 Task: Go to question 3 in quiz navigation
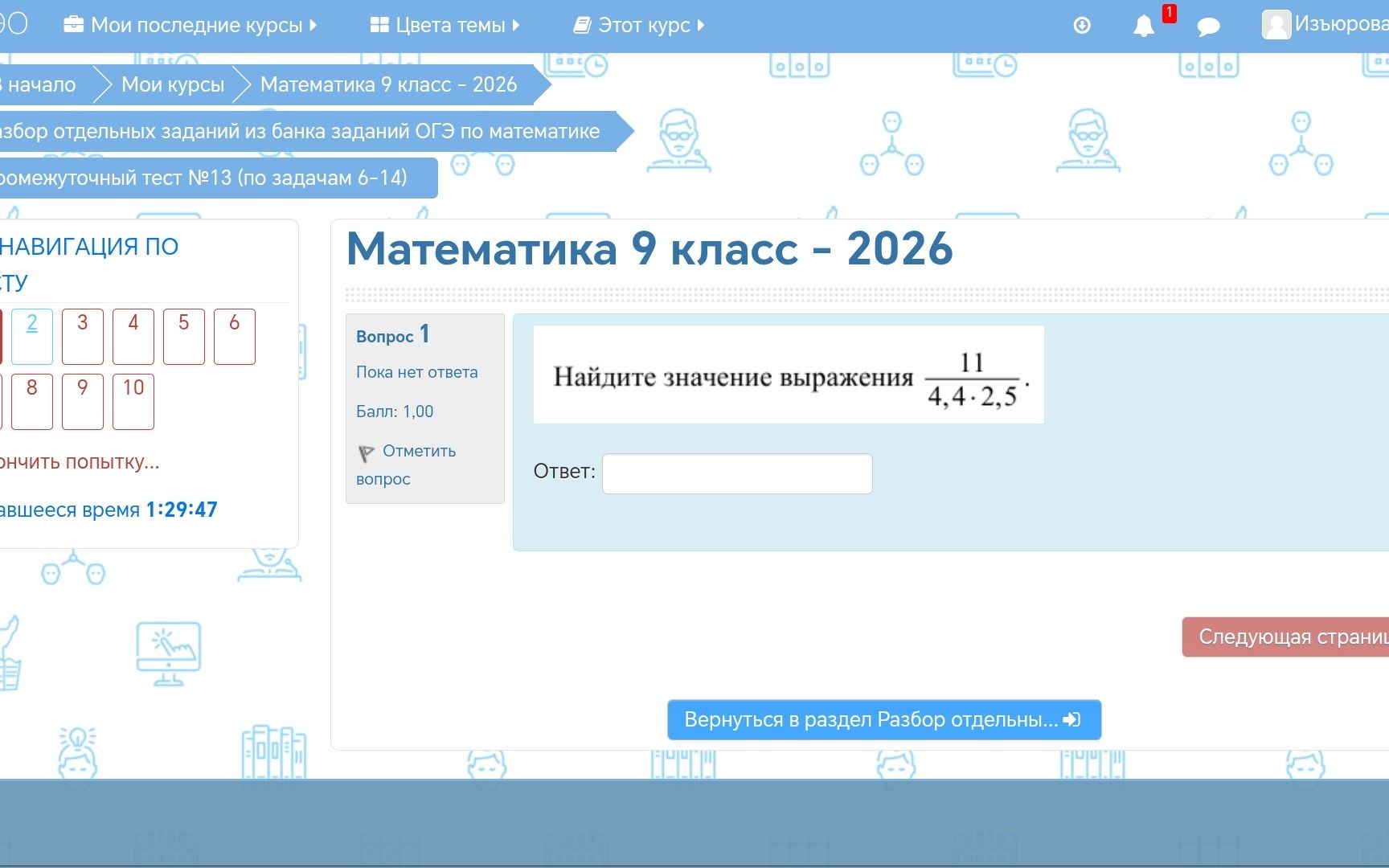(x=83, y=336)
